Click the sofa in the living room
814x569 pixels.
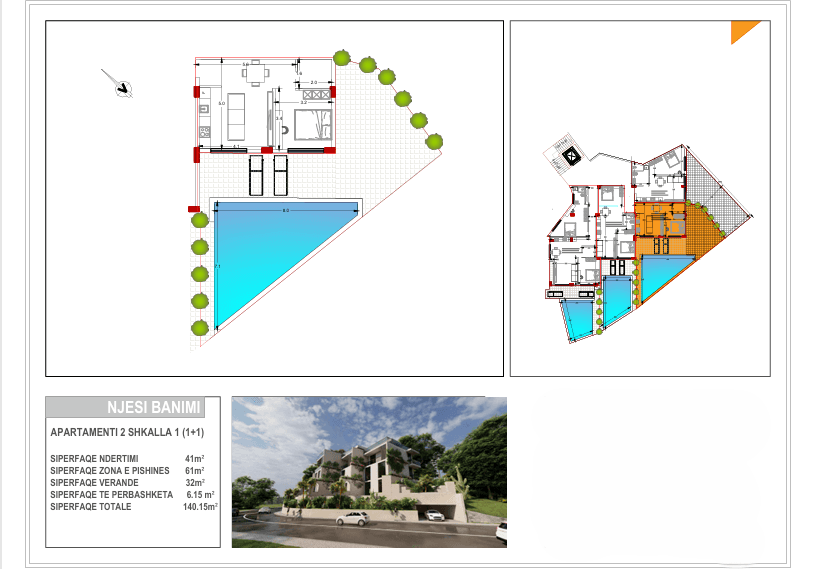pos(236,116)
